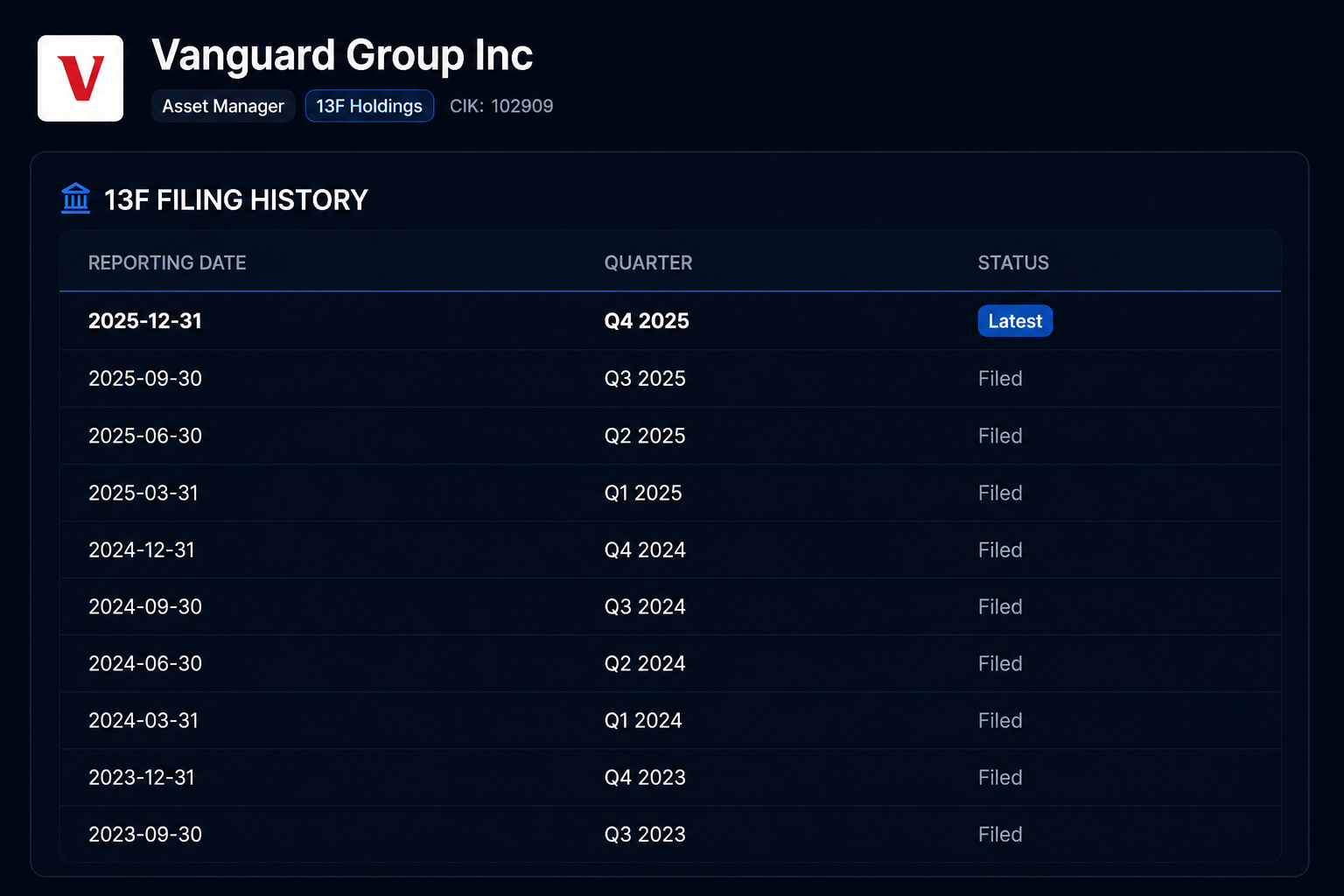Open the 2025-03-31 filing row
The width and height of the screenshot is (1344, 896).
(x=670, y=493)
